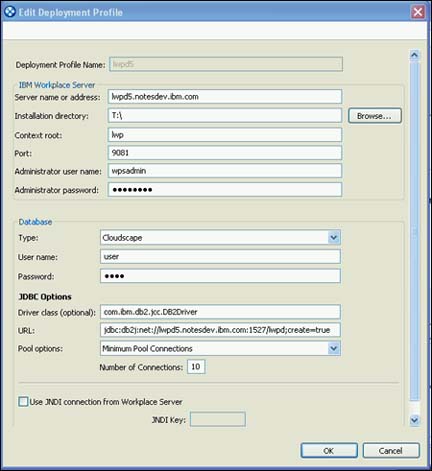Click the Installation directory field
Image resolution: width=432 pixels, height=471 pixels.
[225, 116]
